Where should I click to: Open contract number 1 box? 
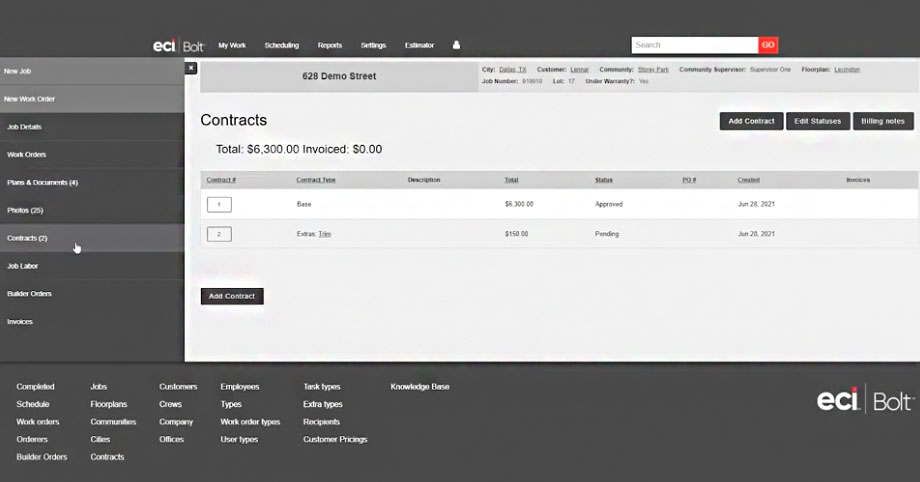pyautogui.click(x=219, y=204)
